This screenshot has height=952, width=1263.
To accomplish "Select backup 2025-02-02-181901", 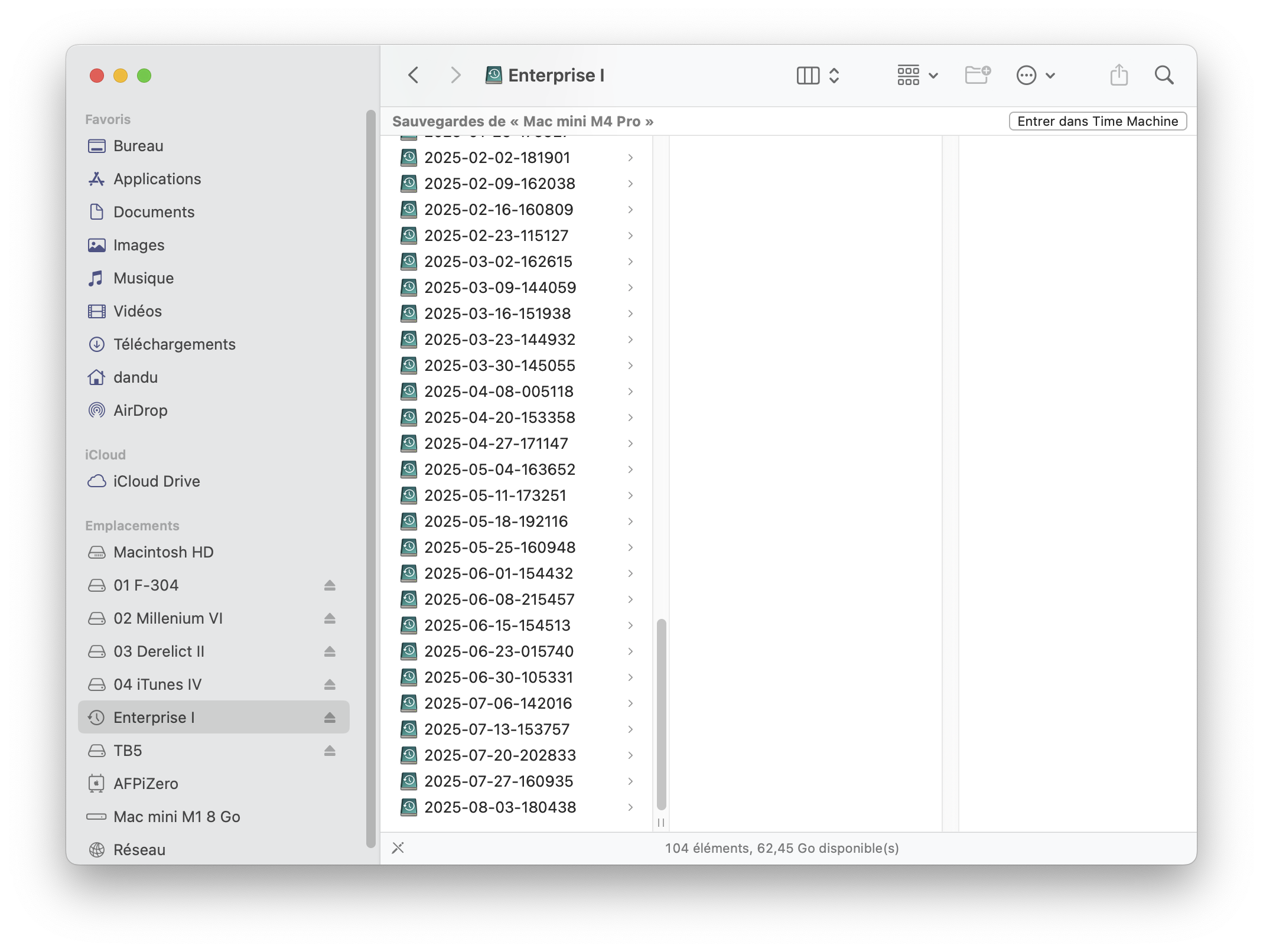I will 517,158.
